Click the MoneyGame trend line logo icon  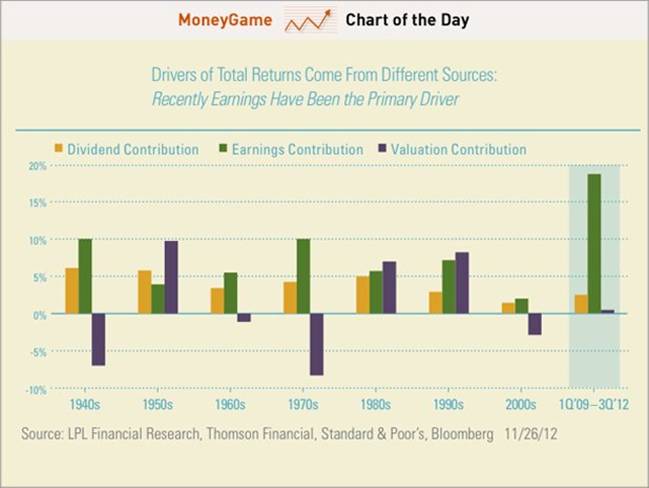[x=307, y=20]
